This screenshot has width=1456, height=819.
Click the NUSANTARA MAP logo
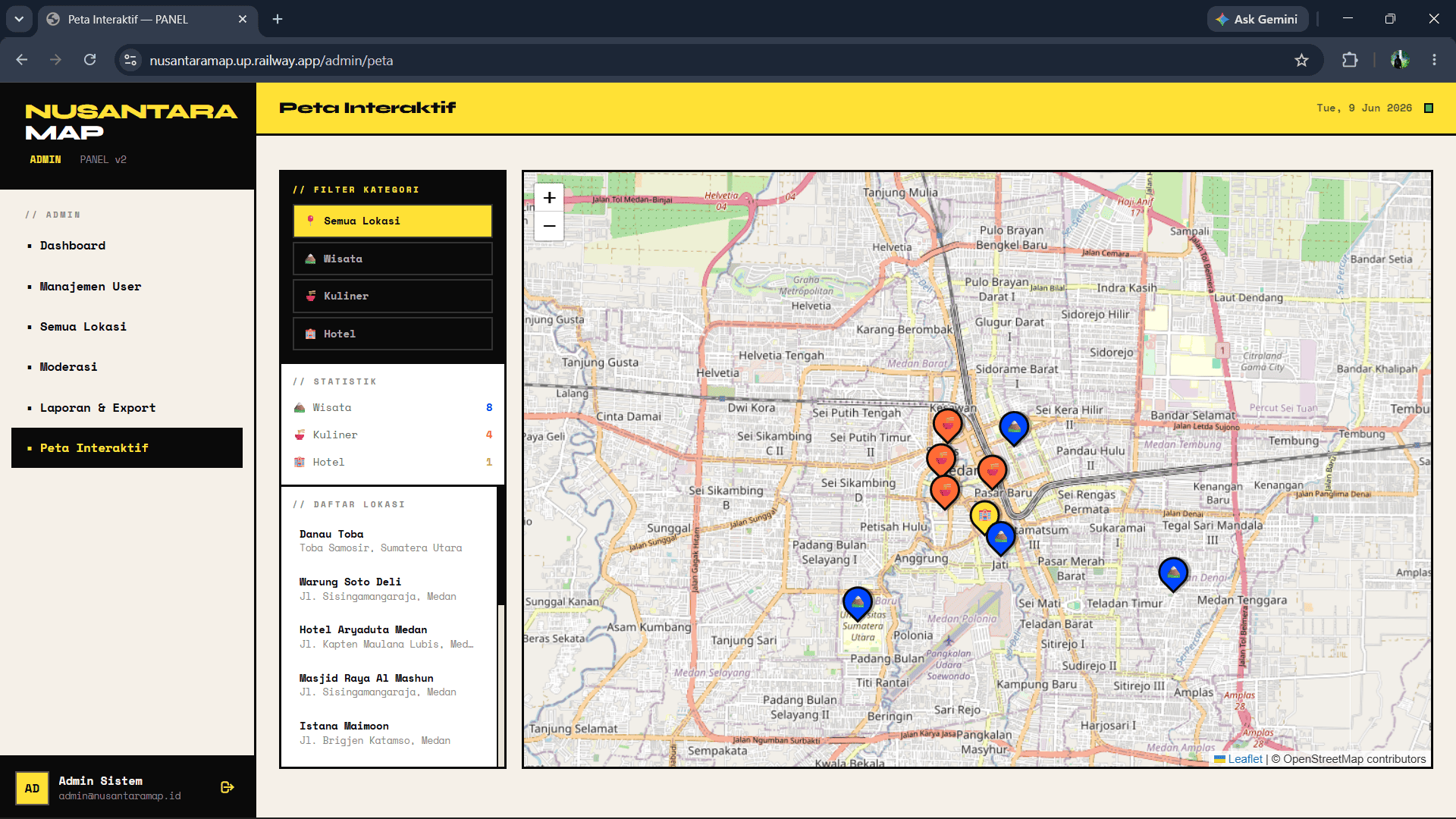(x=131, y=121)
